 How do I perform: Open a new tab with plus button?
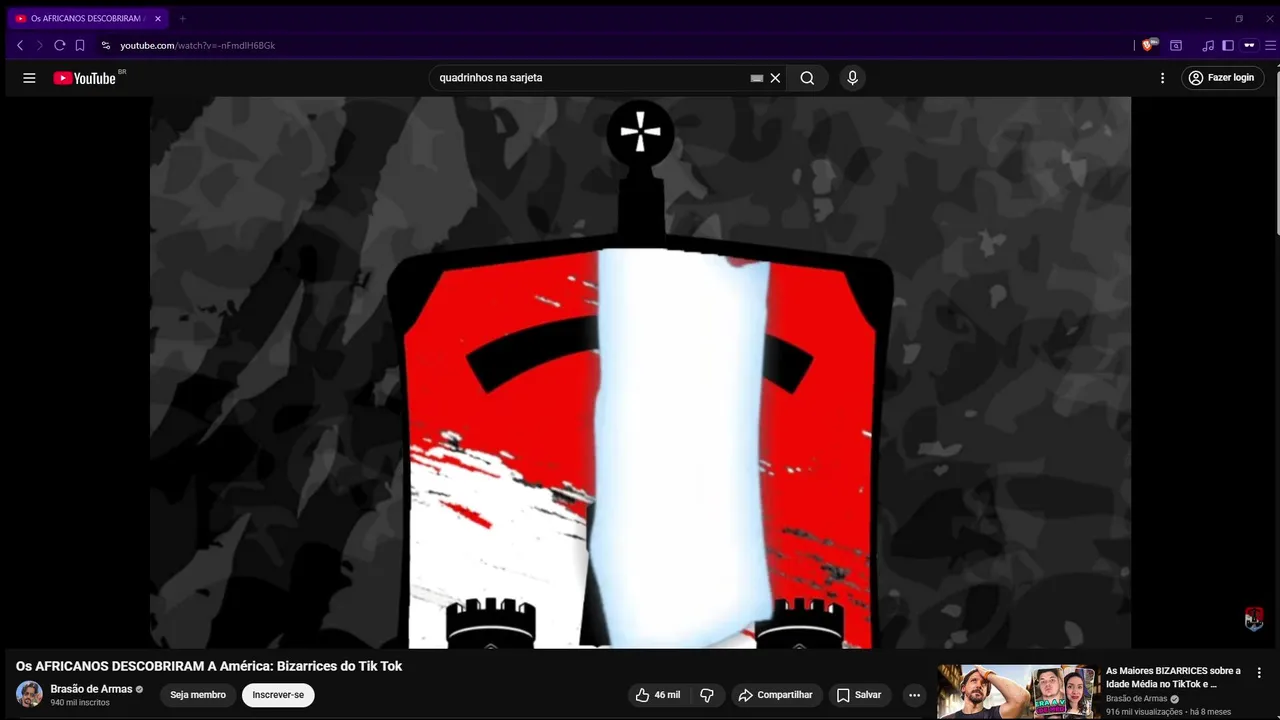182,18
